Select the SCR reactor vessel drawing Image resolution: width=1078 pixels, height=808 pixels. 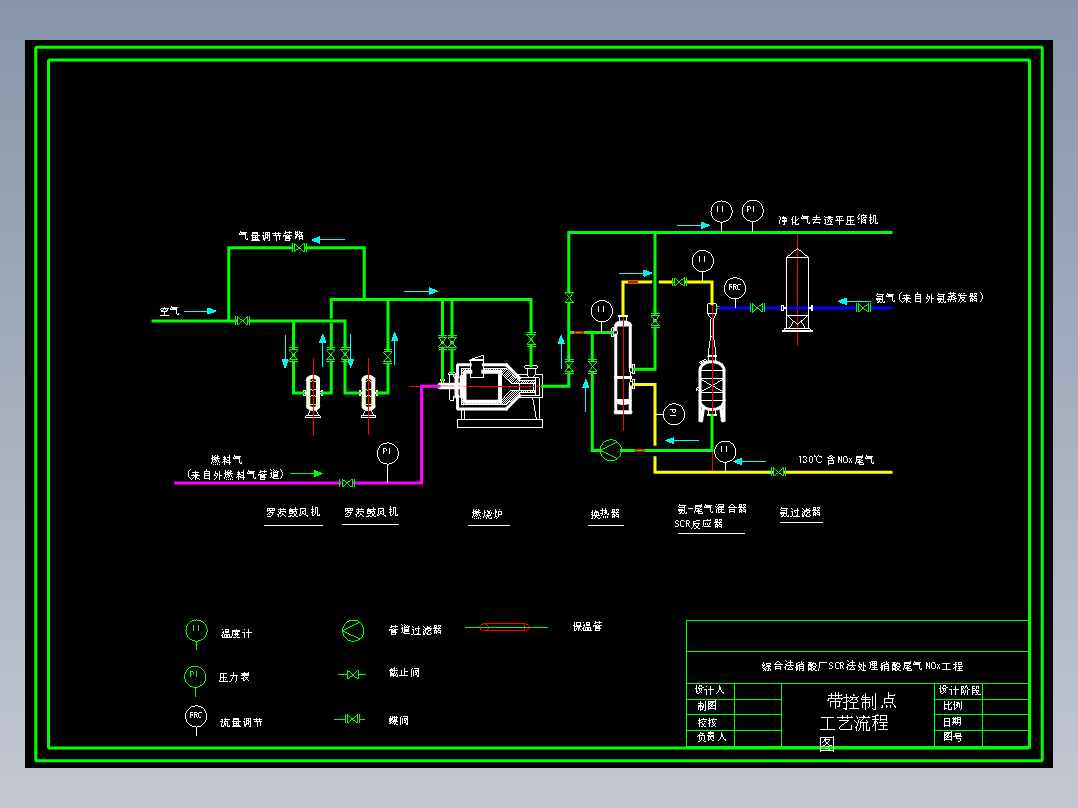tap(712, 389)
